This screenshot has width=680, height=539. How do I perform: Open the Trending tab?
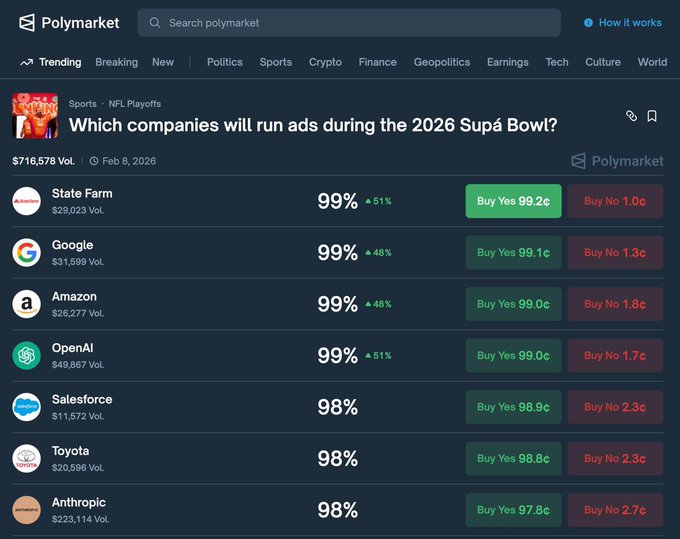click(x=51, y=62)
